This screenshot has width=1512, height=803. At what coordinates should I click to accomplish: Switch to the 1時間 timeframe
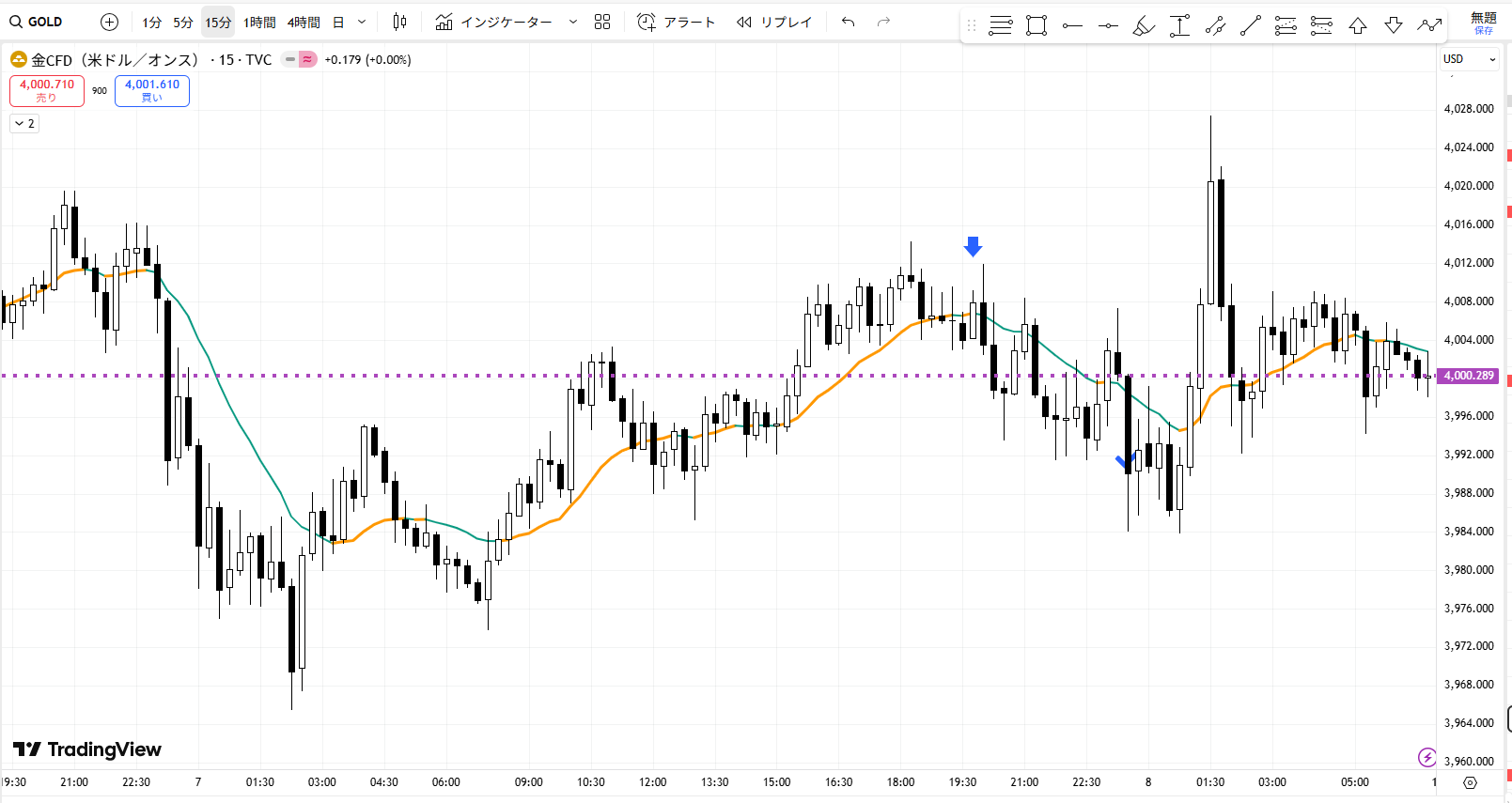(259, 22)
